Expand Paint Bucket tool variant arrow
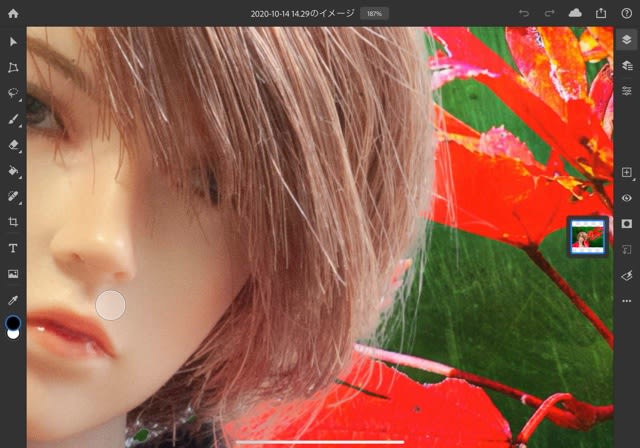The image size is (640, 448). coord(20,177)
